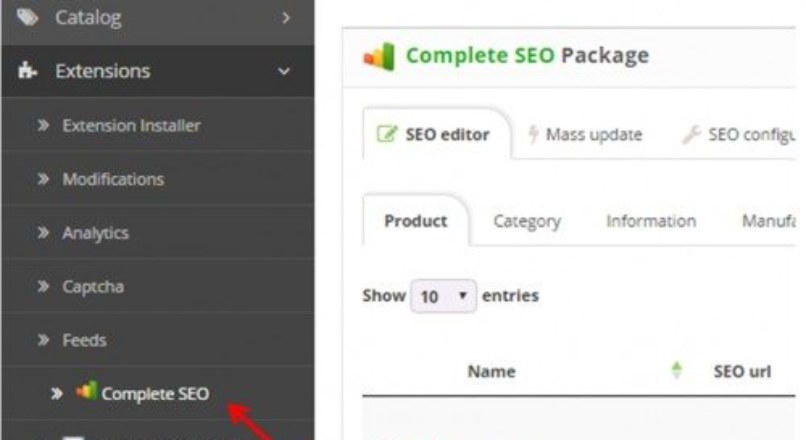806x440 pixels.
Task: Click double-arrow icon beside Modifications
Action: [x=43, y=179]
